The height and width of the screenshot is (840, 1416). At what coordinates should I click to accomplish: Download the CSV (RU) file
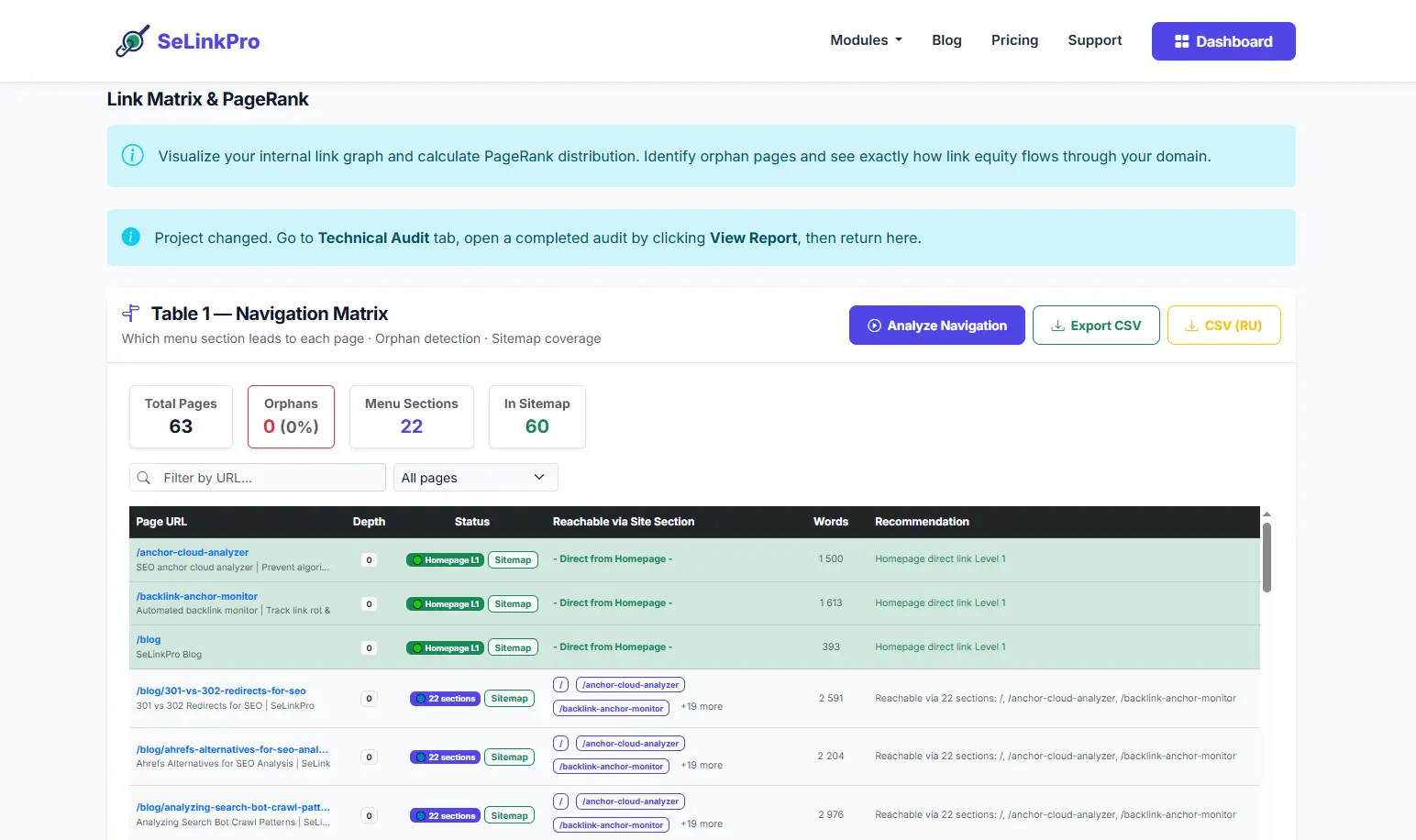pyautogui.click(x=1223, y=326)
